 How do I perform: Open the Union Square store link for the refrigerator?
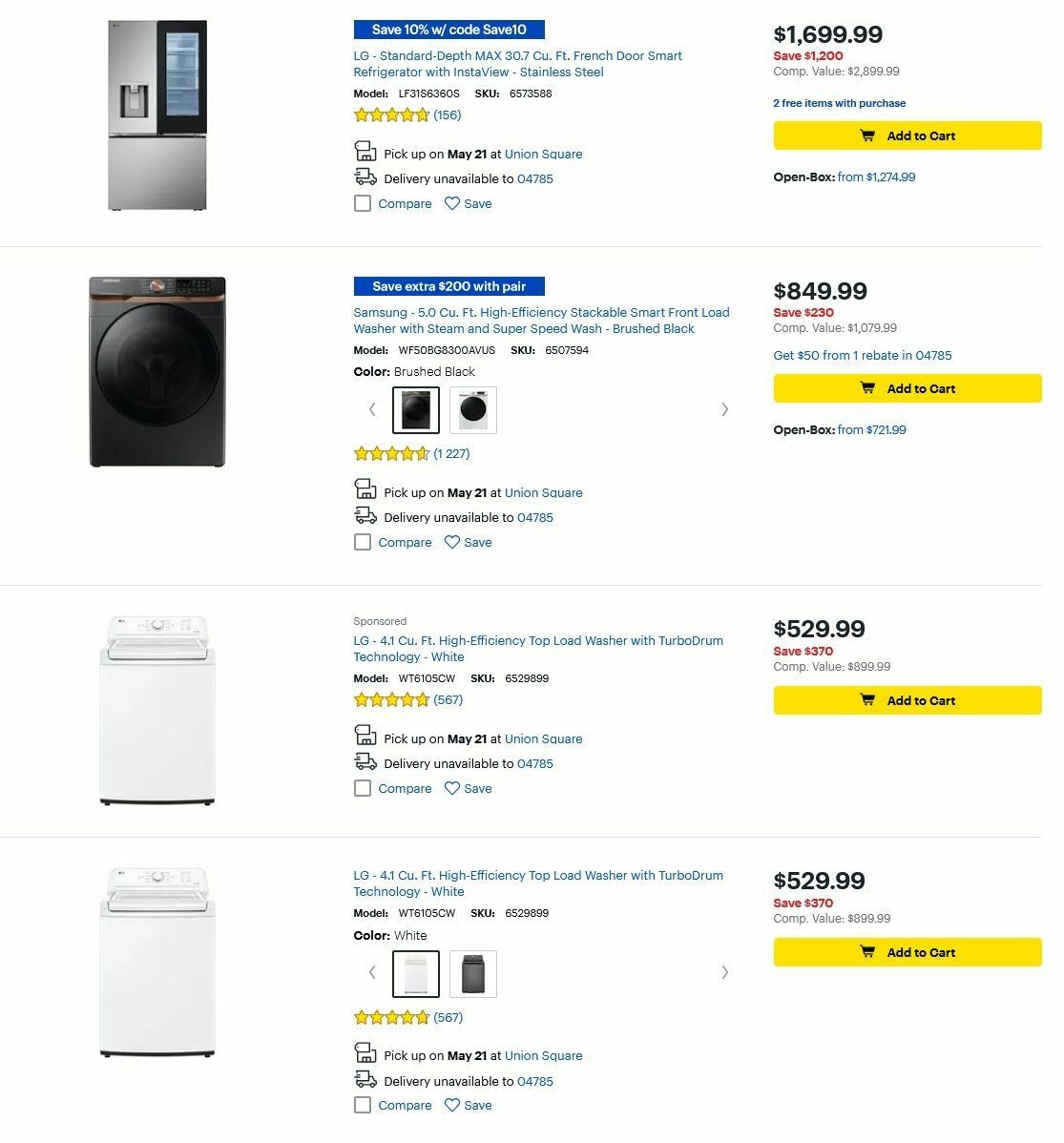click(544, 154)
